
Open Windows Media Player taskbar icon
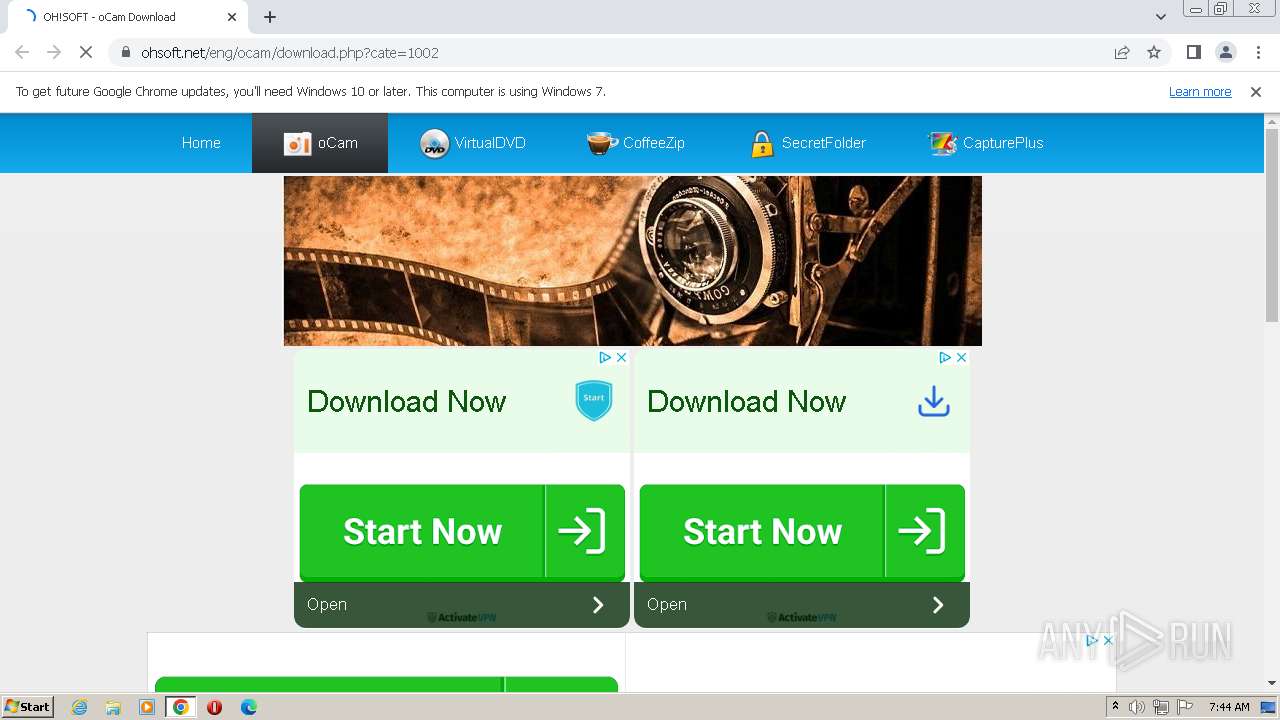pyautogui.click(x=147, y=707)
